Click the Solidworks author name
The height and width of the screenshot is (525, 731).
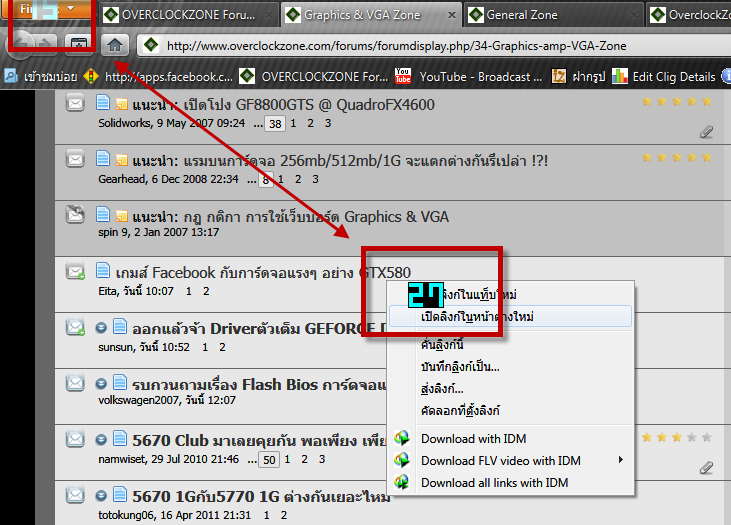pyautogui.click(x=125, y=123)
